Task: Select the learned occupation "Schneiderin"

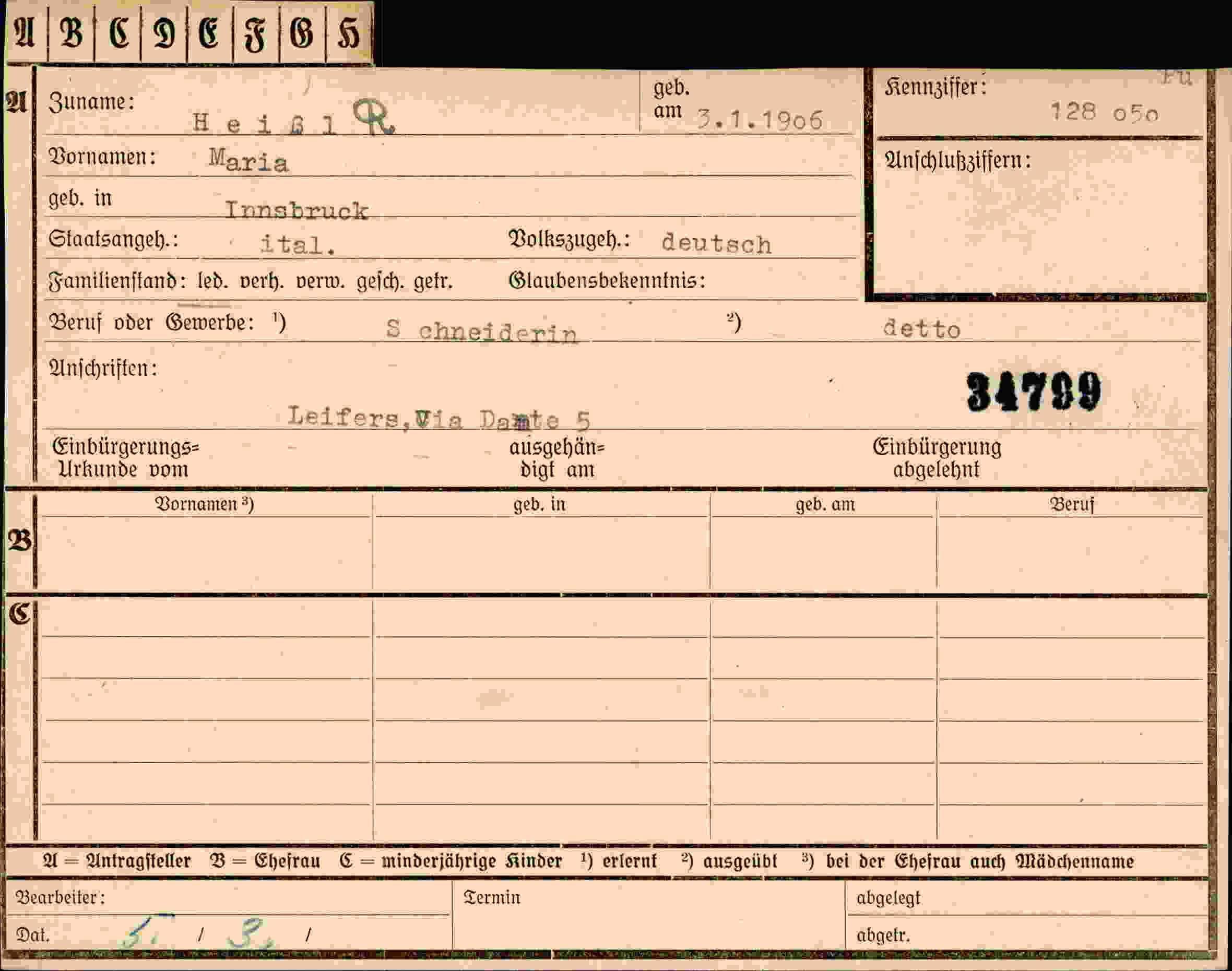Action: click(x=481, y=331)
